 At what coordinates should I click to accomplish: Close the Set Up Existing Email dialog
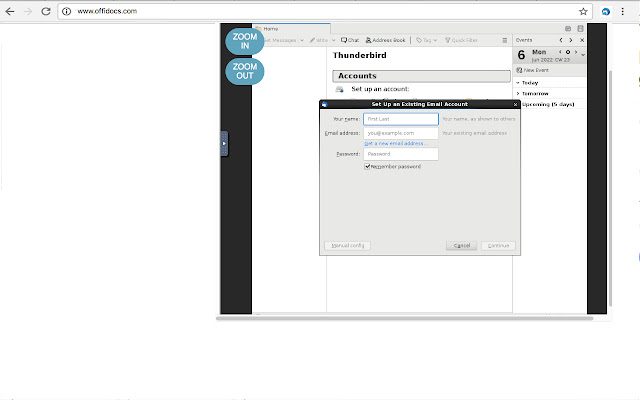point(516,104)
